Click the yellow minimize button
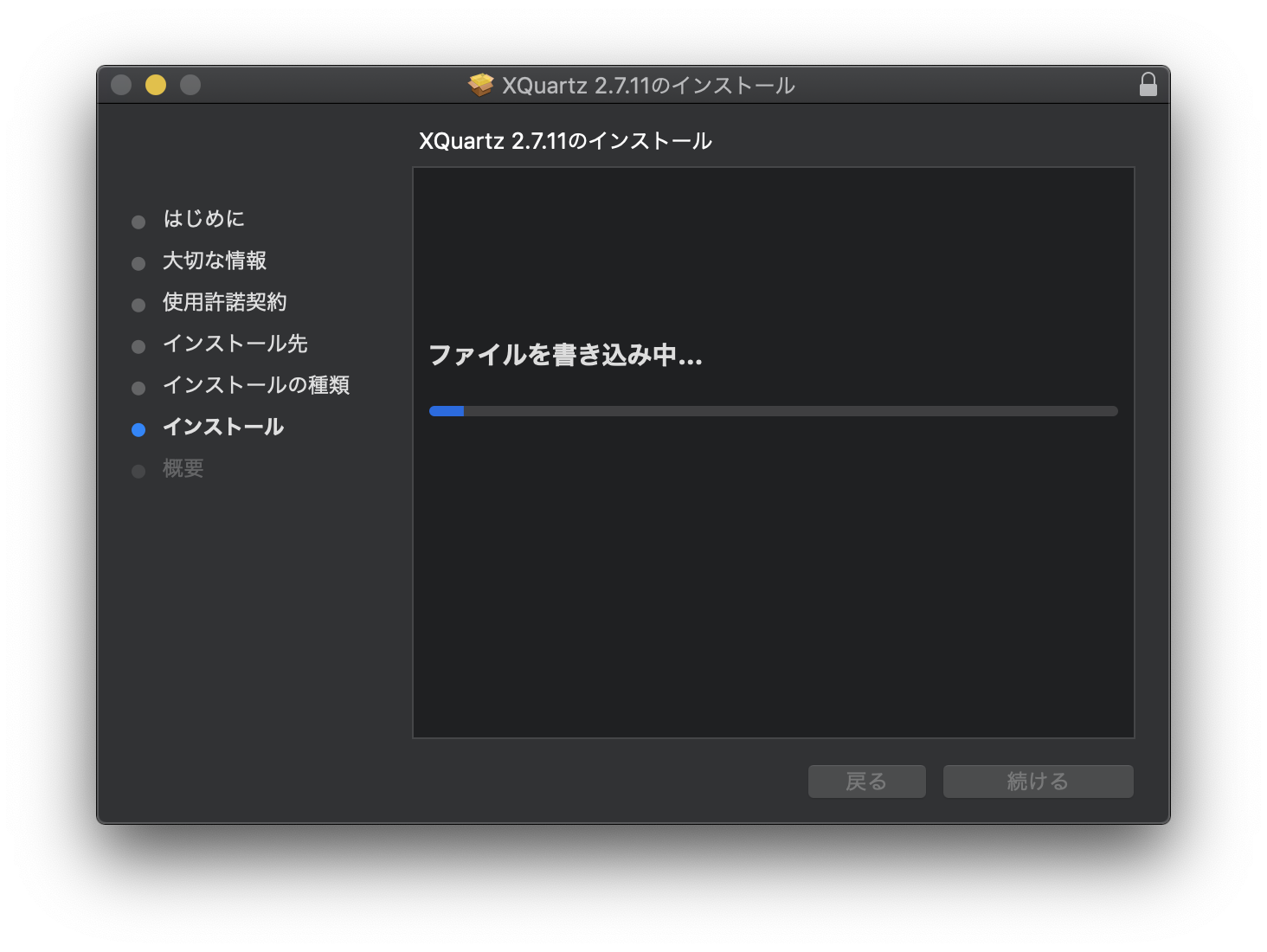This screenshot has width=1267, height=952. 156,85
